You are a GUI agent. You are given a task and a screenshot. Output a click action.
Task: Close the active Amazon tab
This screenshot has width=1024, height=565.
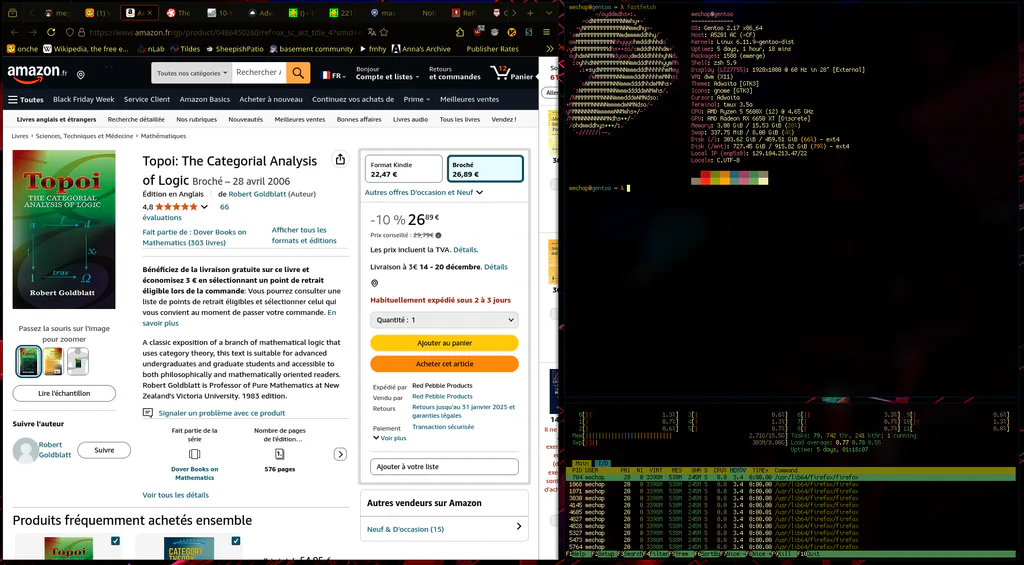[x=152, y=12]
